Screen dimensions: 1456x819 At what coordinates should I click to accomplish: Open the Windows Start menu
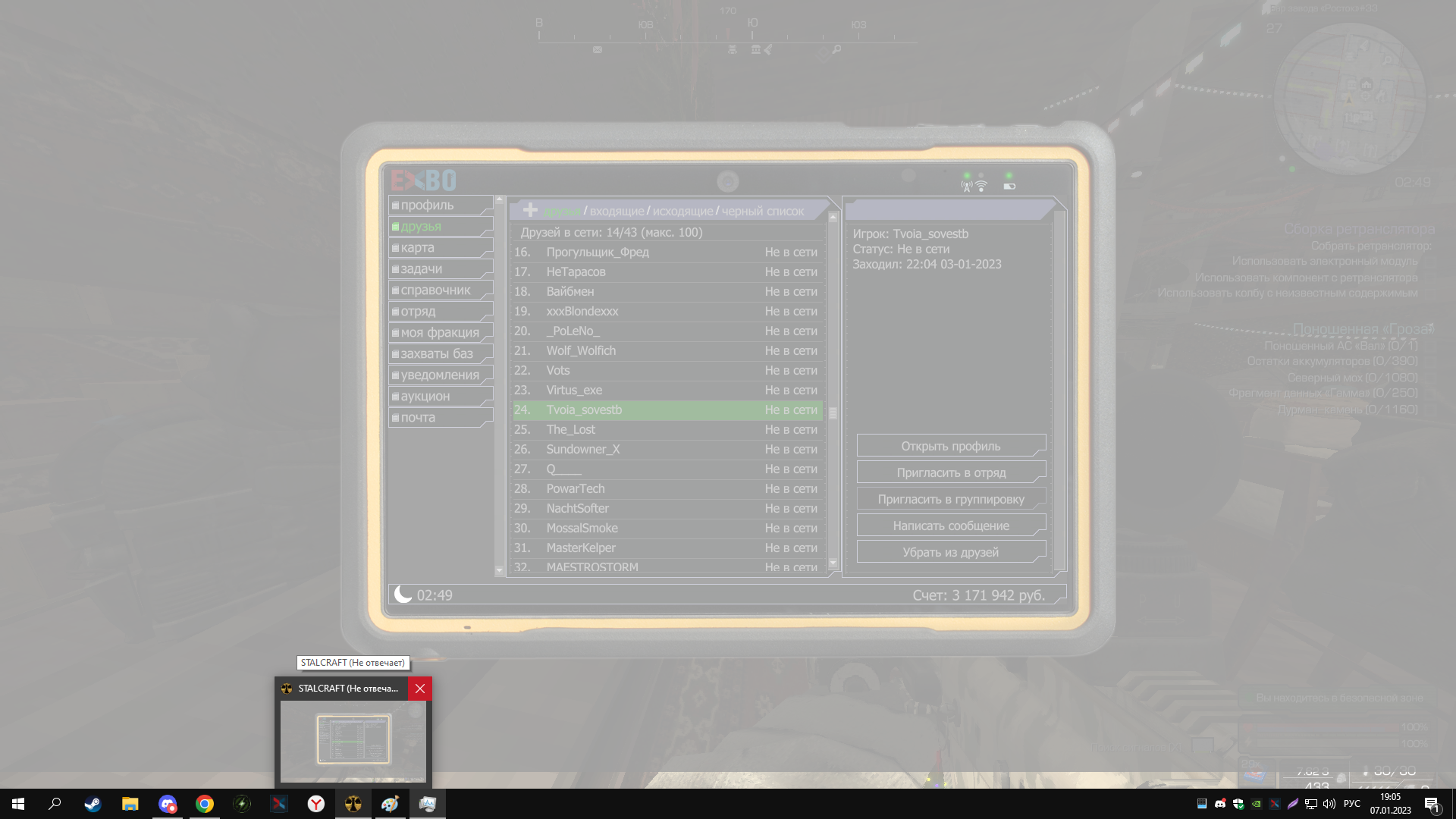[x=18, y=804]
